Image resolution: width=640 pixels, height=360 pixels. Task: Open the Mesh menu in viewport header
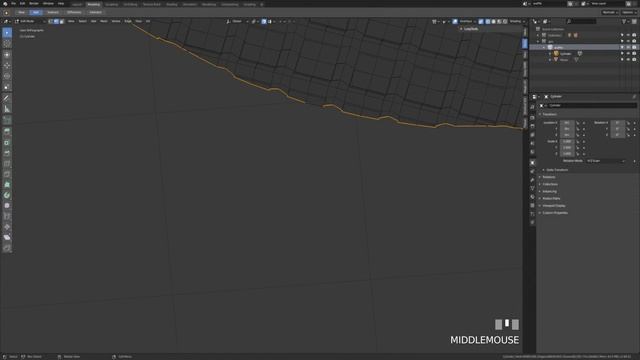point(104,21)
